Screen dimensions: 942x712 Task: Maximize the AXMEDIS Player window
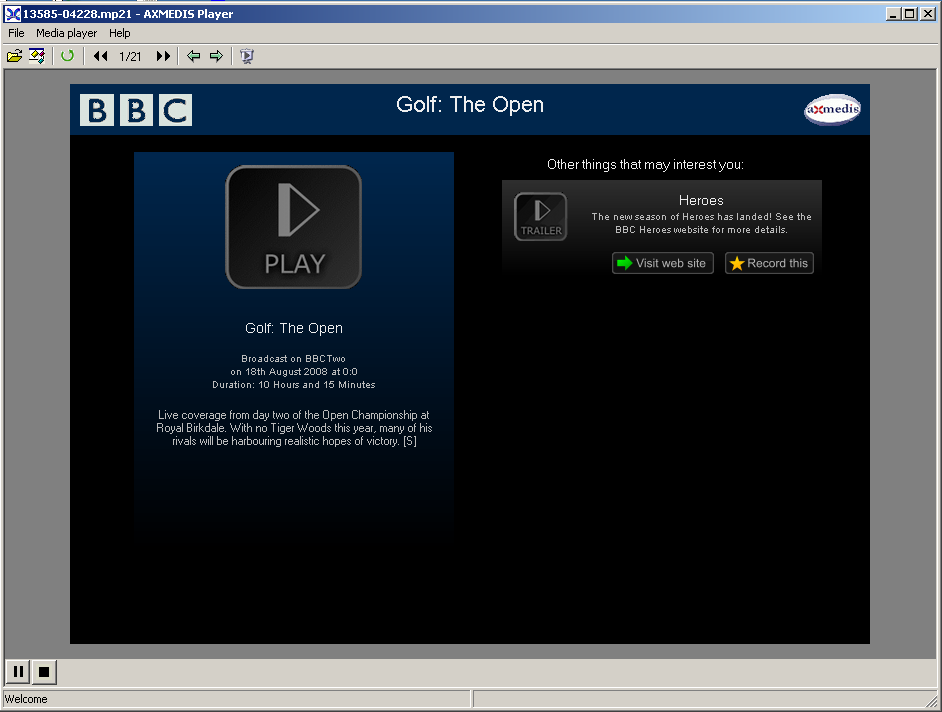click(910, 14)
